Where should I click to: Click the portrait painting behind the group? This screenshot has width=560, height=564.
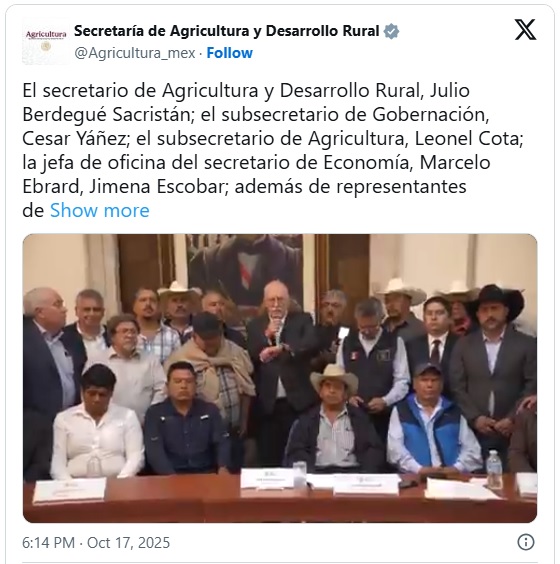click(244, 267)
